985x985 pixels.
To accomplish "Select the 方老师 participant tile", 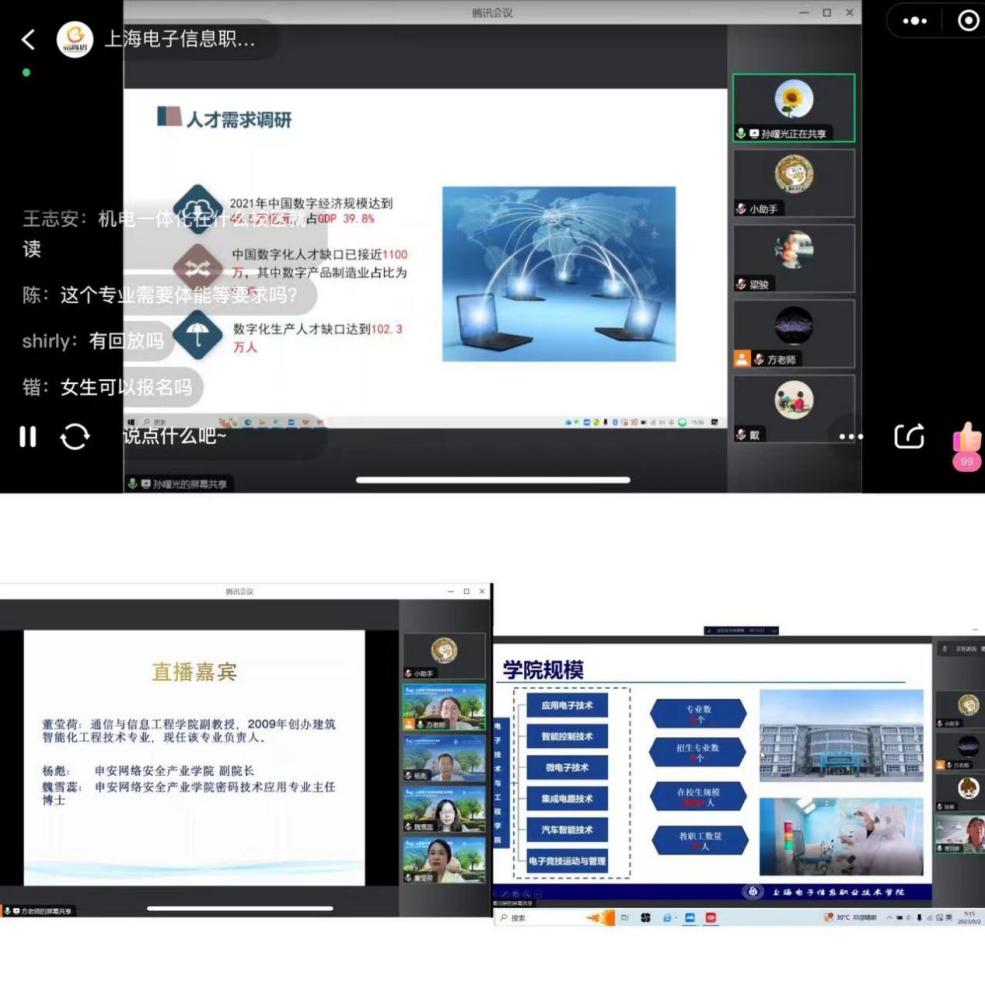I will click(793, 333).
